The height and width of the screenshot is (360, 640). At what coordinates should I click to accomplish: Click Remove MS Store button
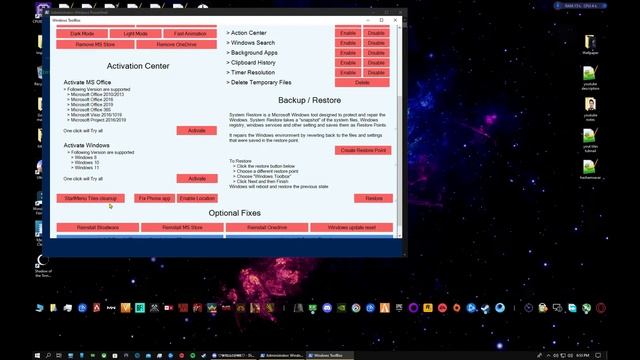point(95,44)
